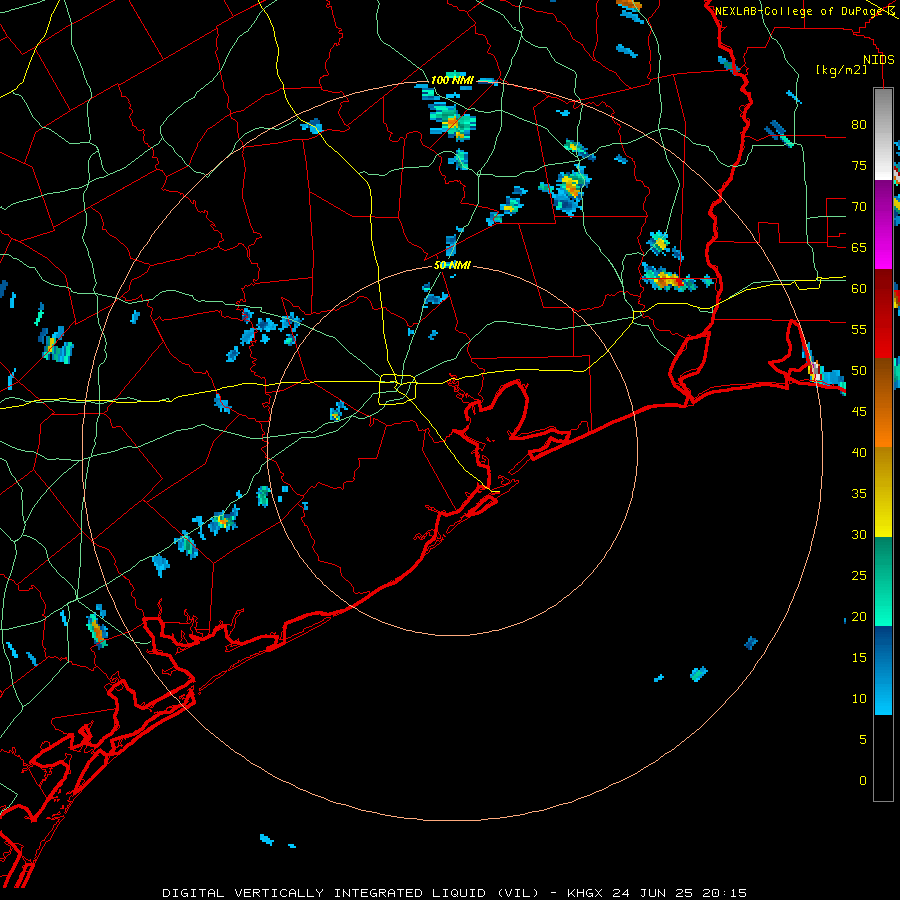Click the 10 value on the VIL scale
This screenshot has width=900, height=900.
859,699
